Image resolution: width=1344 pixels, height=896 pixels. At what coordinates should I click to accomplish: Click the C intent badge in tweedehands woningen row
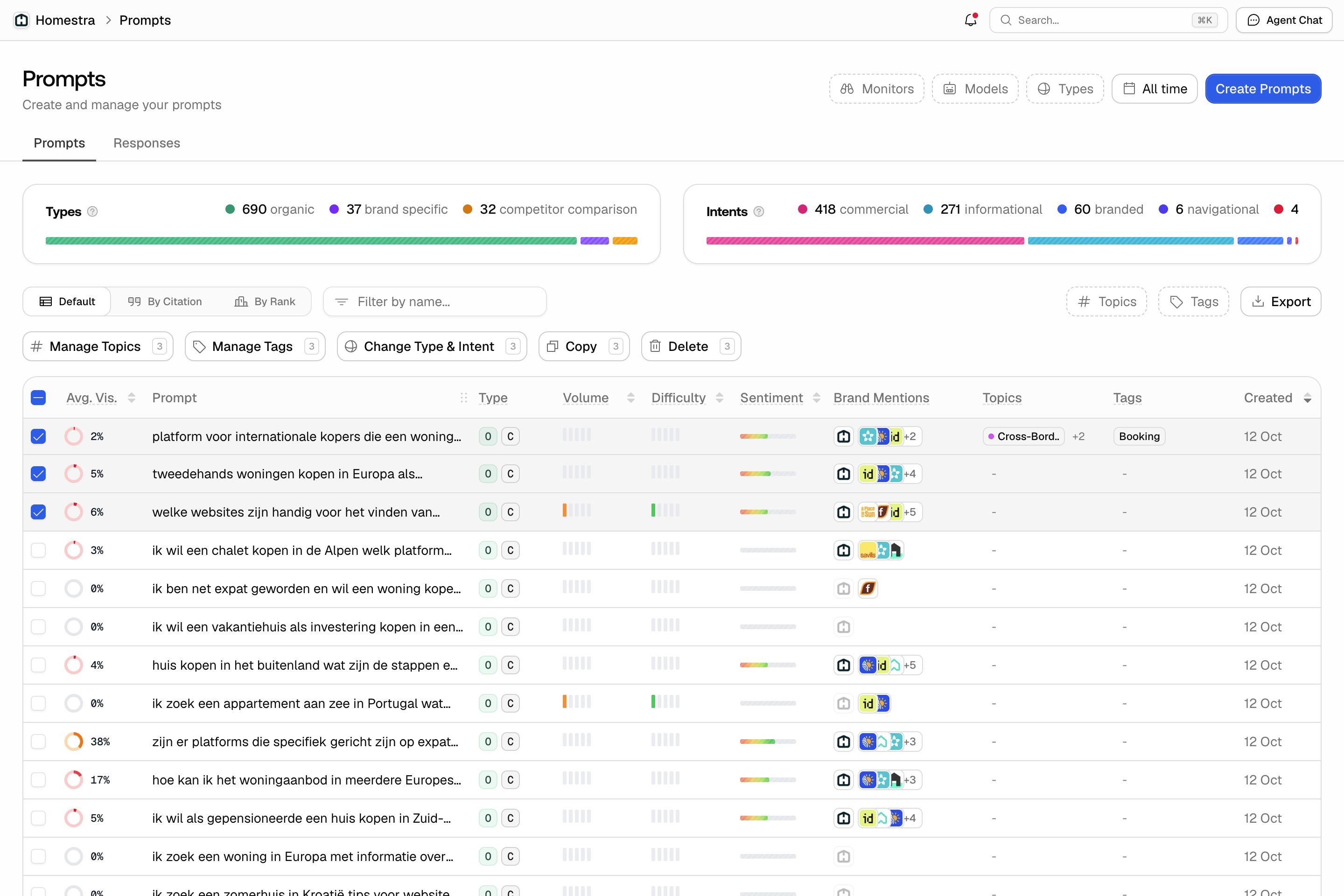coord(510,474)
